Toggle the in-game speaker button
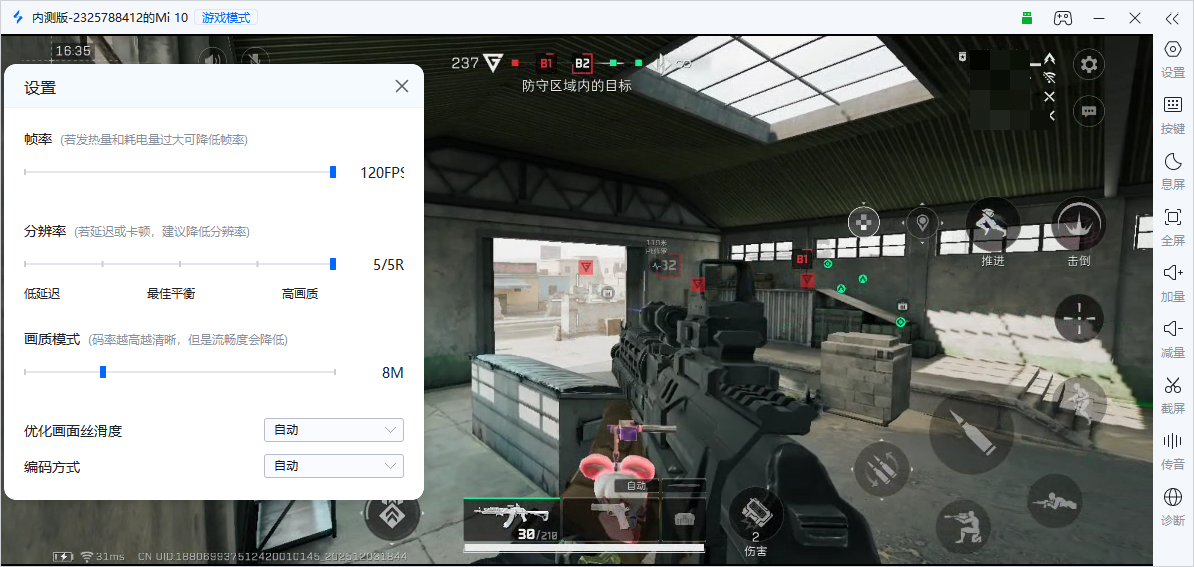The height and width of the screenshot is (567, 1194). click(x=212, y=60)
